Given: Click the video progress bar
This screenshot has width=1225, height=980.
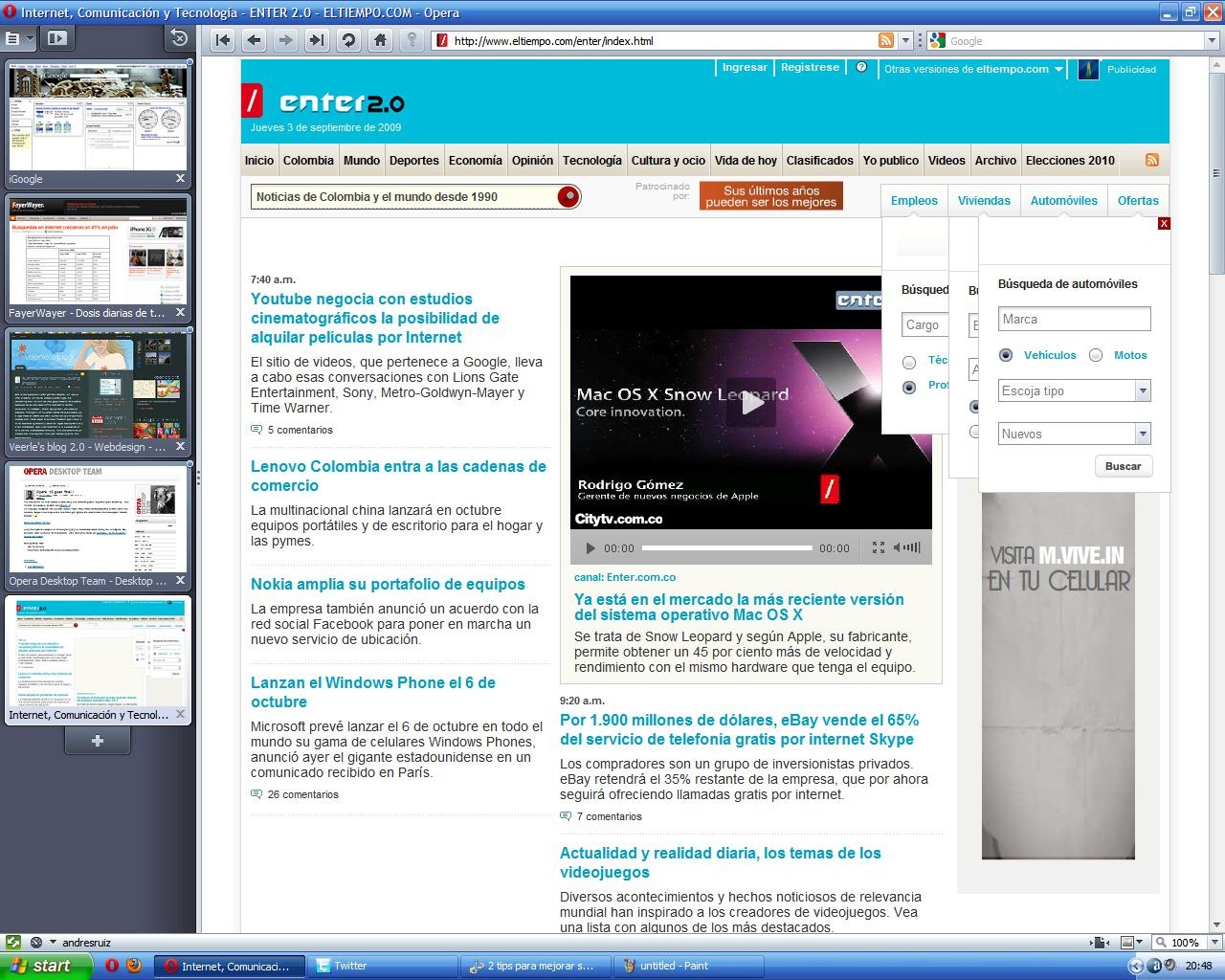Looking at the screenshot, I should pyautogui.click(x=727, y=548).
